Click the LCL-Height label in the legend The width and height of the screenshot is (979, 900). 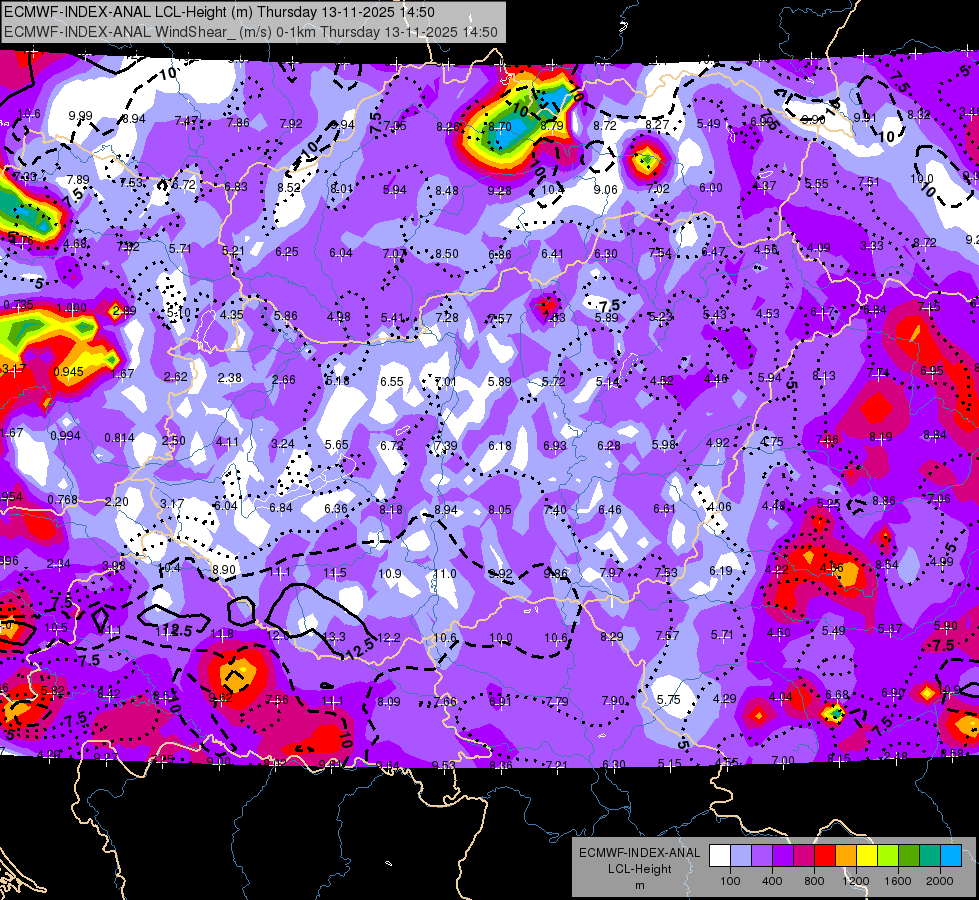639,869
